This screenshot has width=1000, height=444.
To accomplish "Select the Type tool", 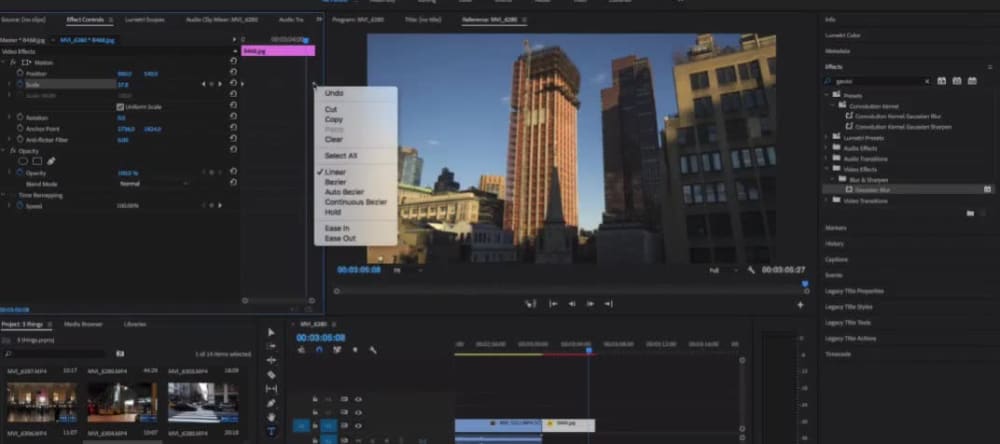I will (x=271, y=431).
